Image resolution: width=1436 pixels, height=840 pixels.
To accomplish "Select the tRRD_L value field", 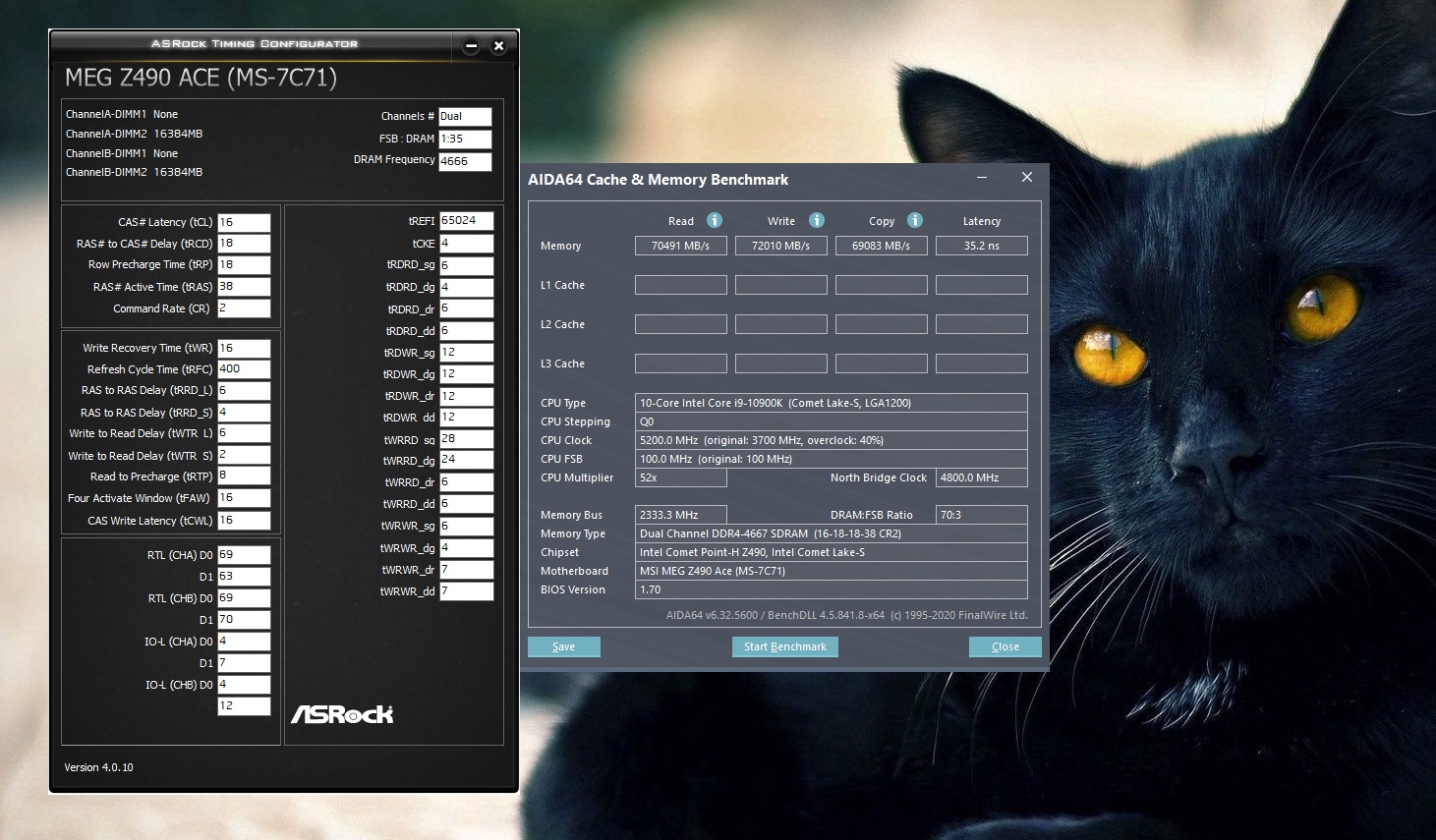I will 244,391.
